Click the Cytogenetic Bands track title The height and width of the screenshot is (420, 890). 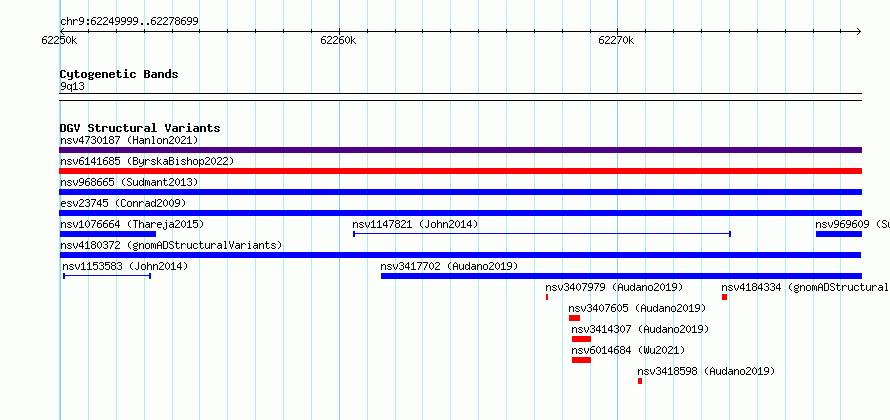119,74
